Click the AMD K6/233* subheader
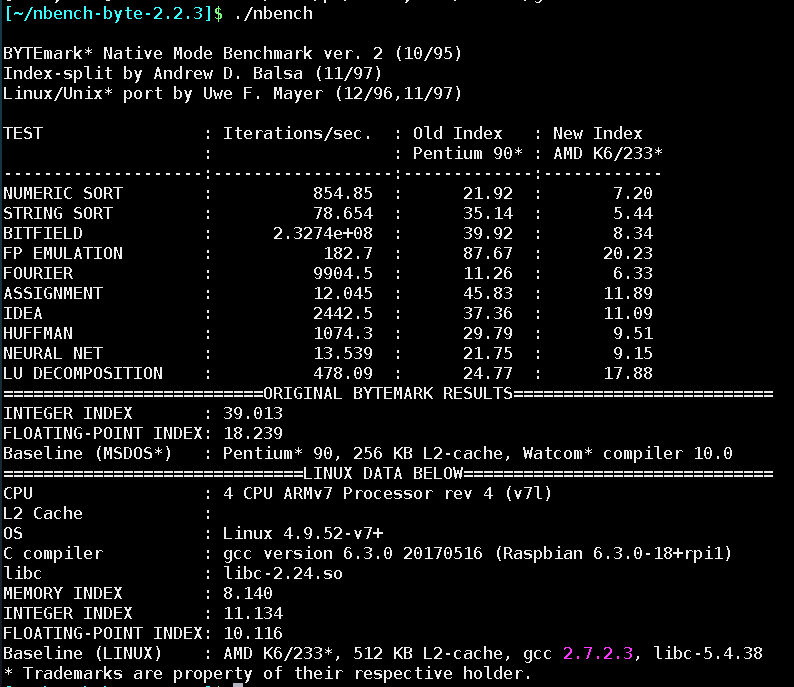794x687 pixels. click(x=608, y=153)
